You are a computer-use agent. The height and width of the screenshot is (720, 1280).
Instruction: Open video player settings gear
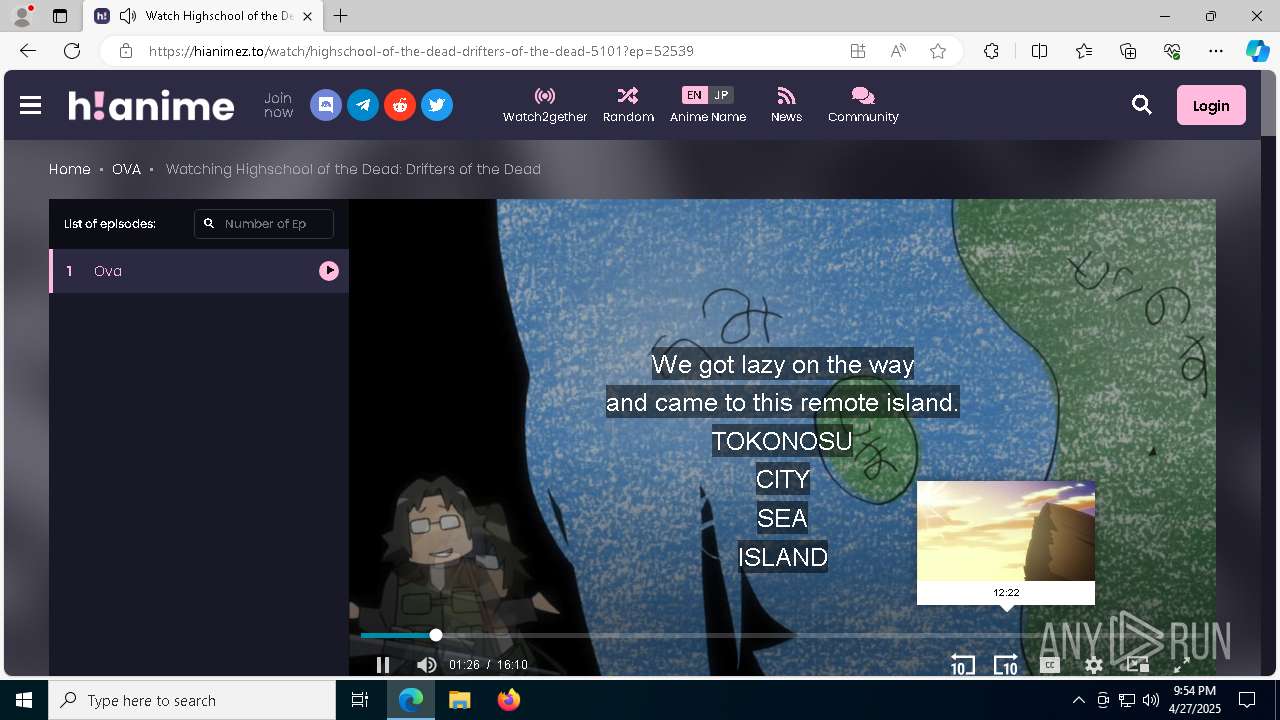(x=1094, y=665)
